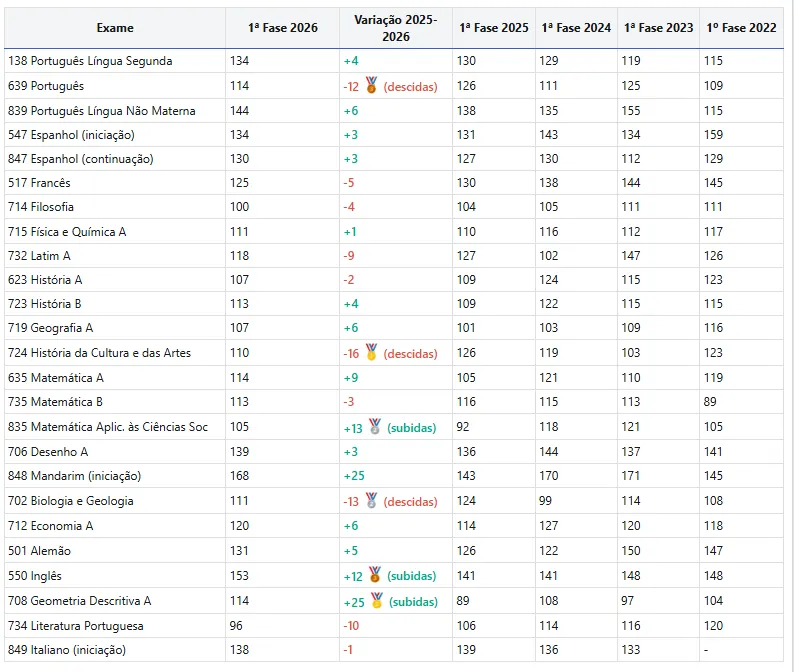Click the 1ª Fase 2026 column header
The image size is (794, 672).
pos(283,28)
